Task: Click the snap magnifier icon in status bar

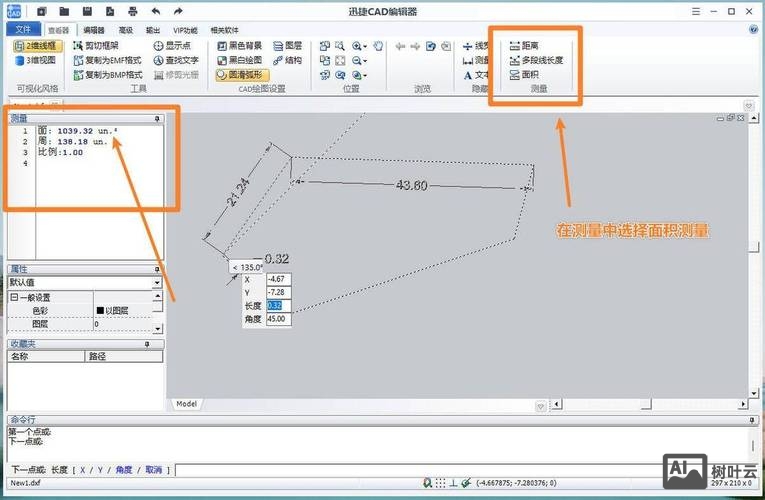Action: point(427,483)
